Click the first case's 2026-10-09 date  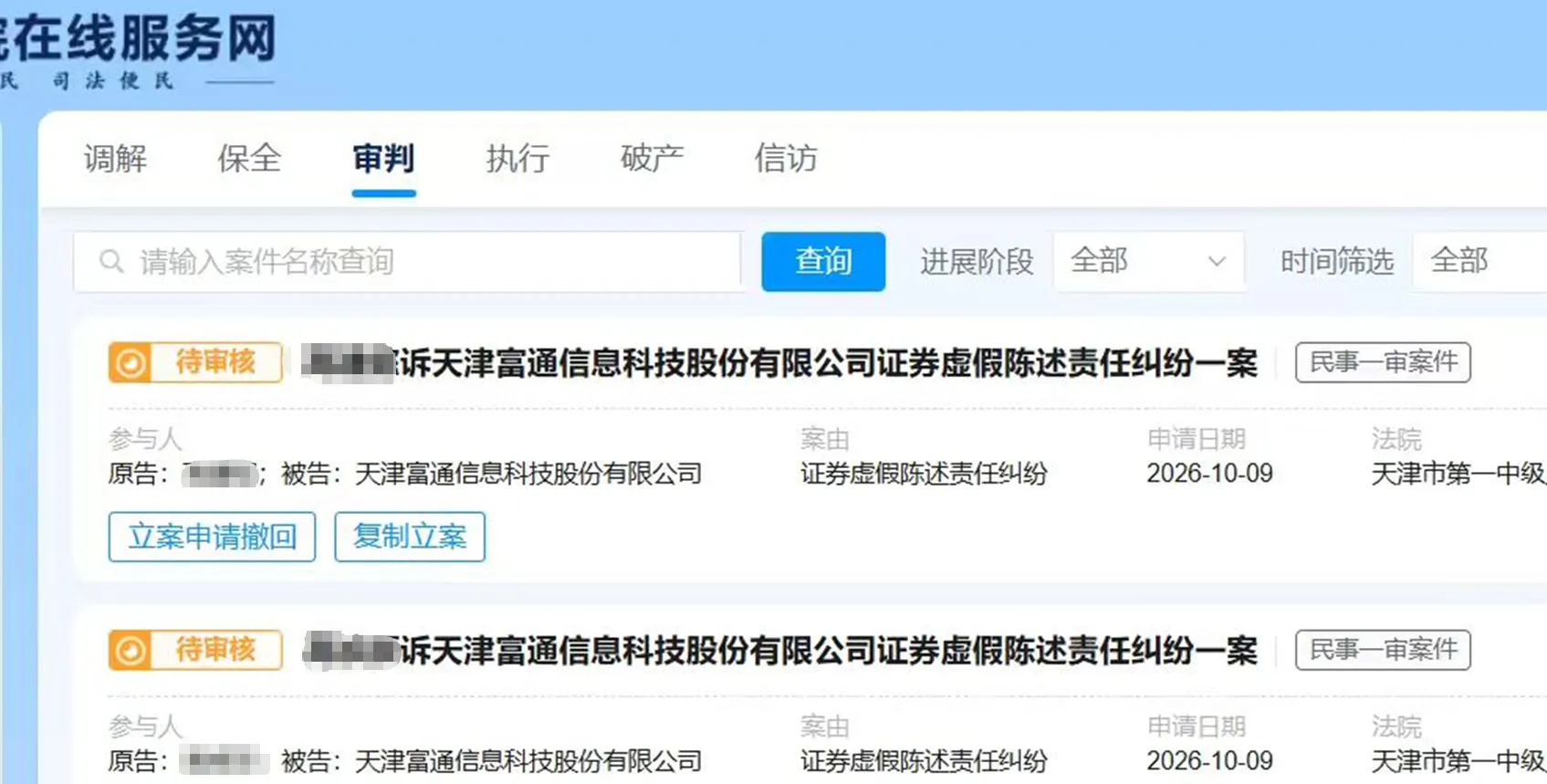tap(1209, 474)
